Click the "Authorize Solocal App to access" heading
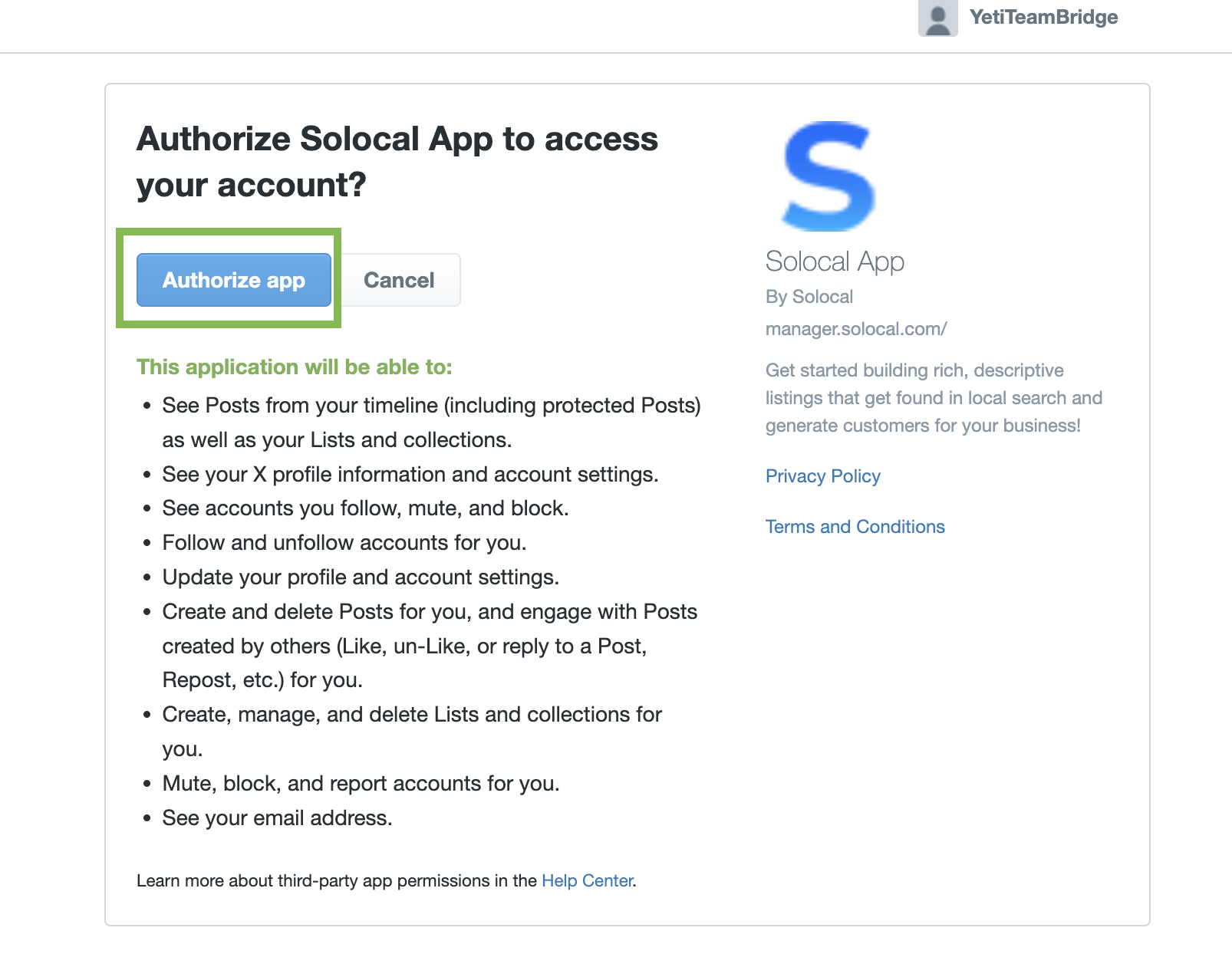This screenshot has width=1232, height=954. coord(397,140)
